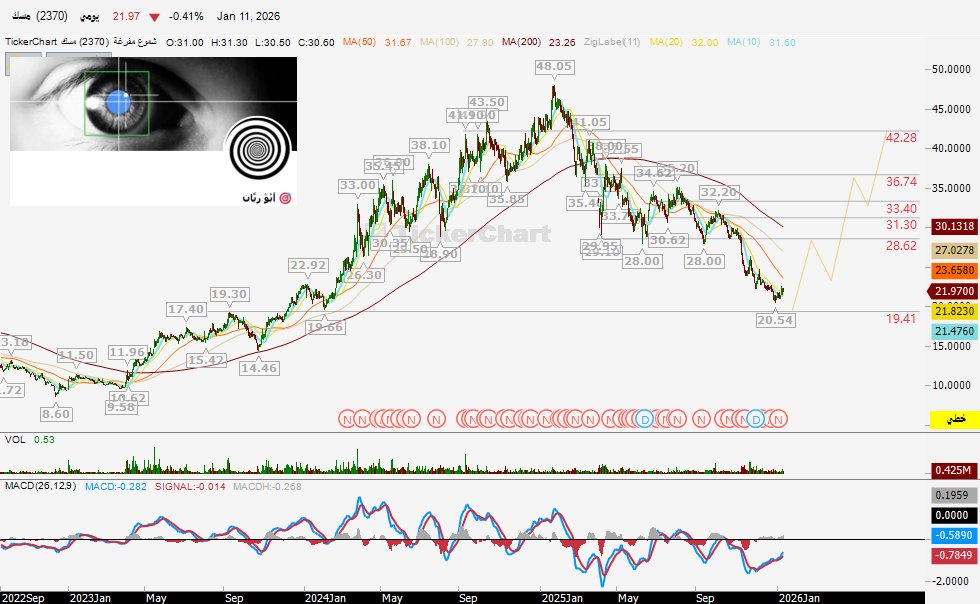Image resolution: width=980 pixels, height=604 pixels.
Task: Select the MACD(26,12,9) indicator title
Action: [41, 486]
